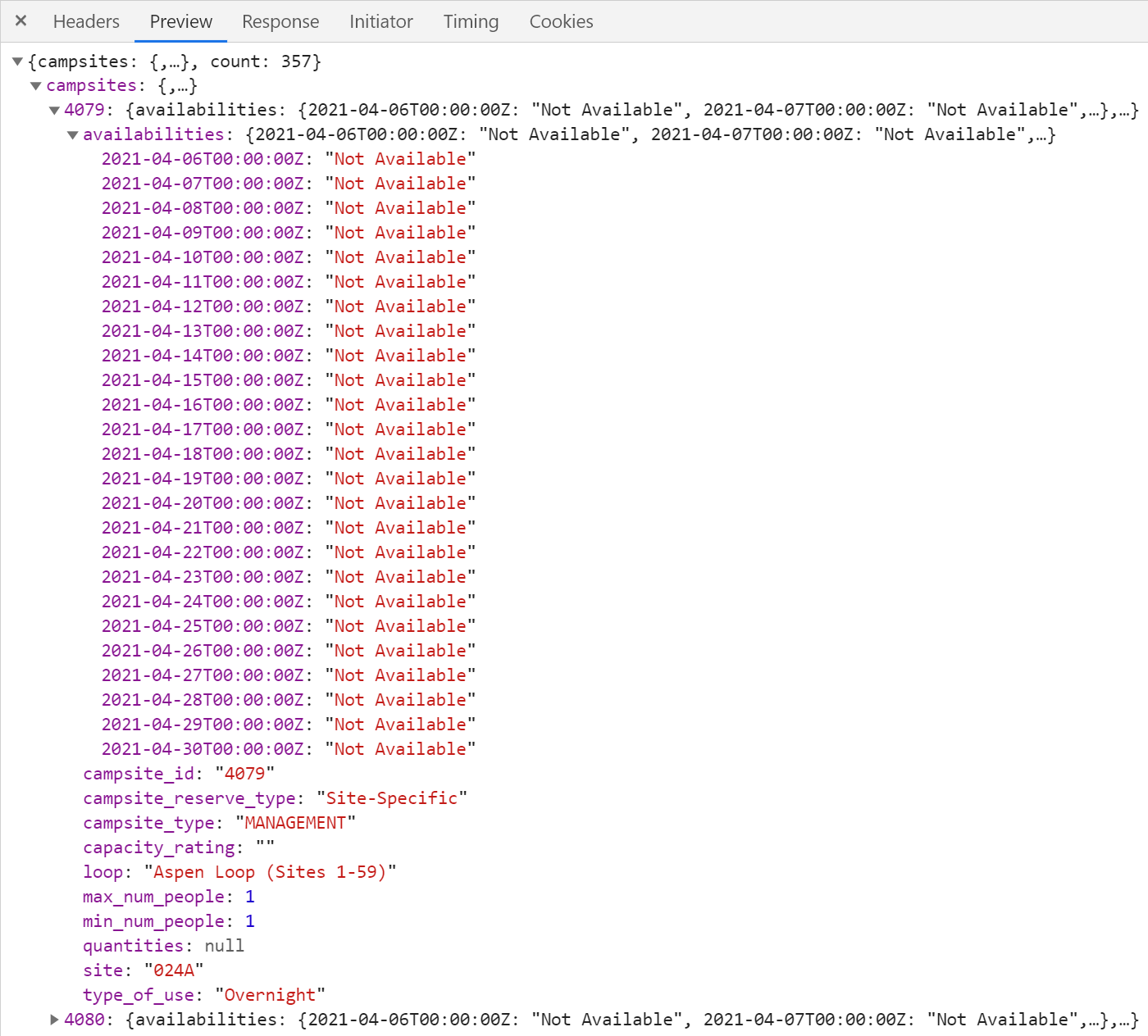Close the network request details panel
The height and width of the screenshot is (1036, 1148).
20,21
